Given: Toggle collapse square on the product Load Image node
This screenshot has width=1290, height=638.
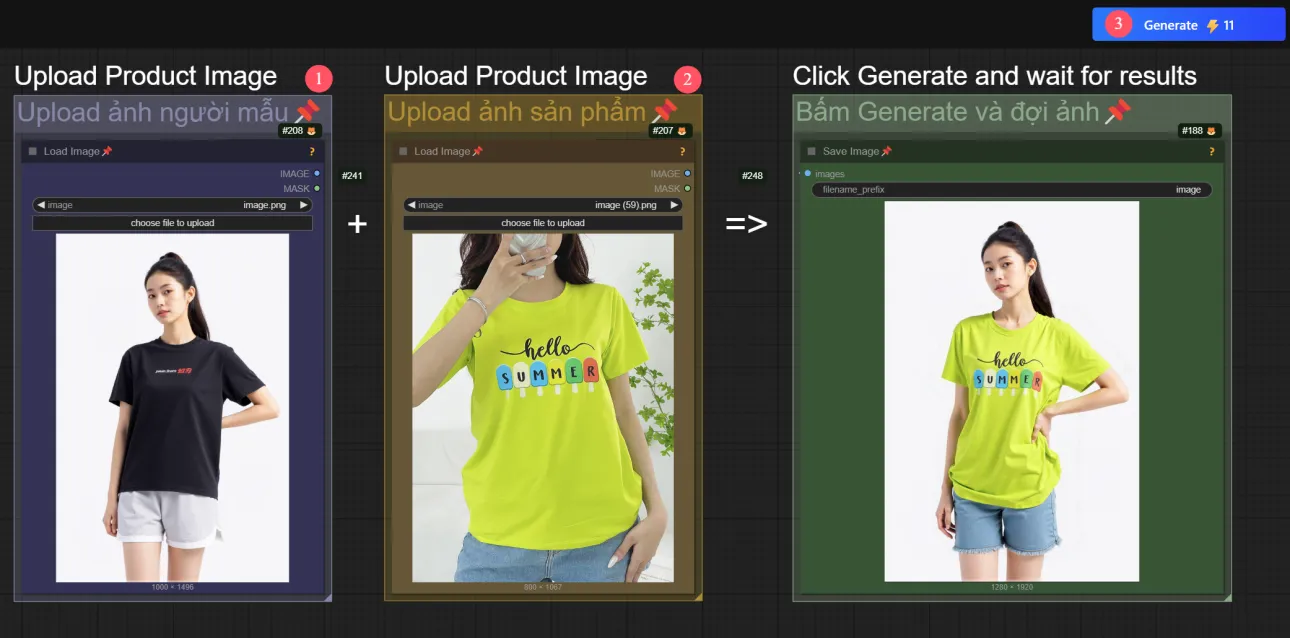Looking at the screenshot, I should [x=404, y=152].
